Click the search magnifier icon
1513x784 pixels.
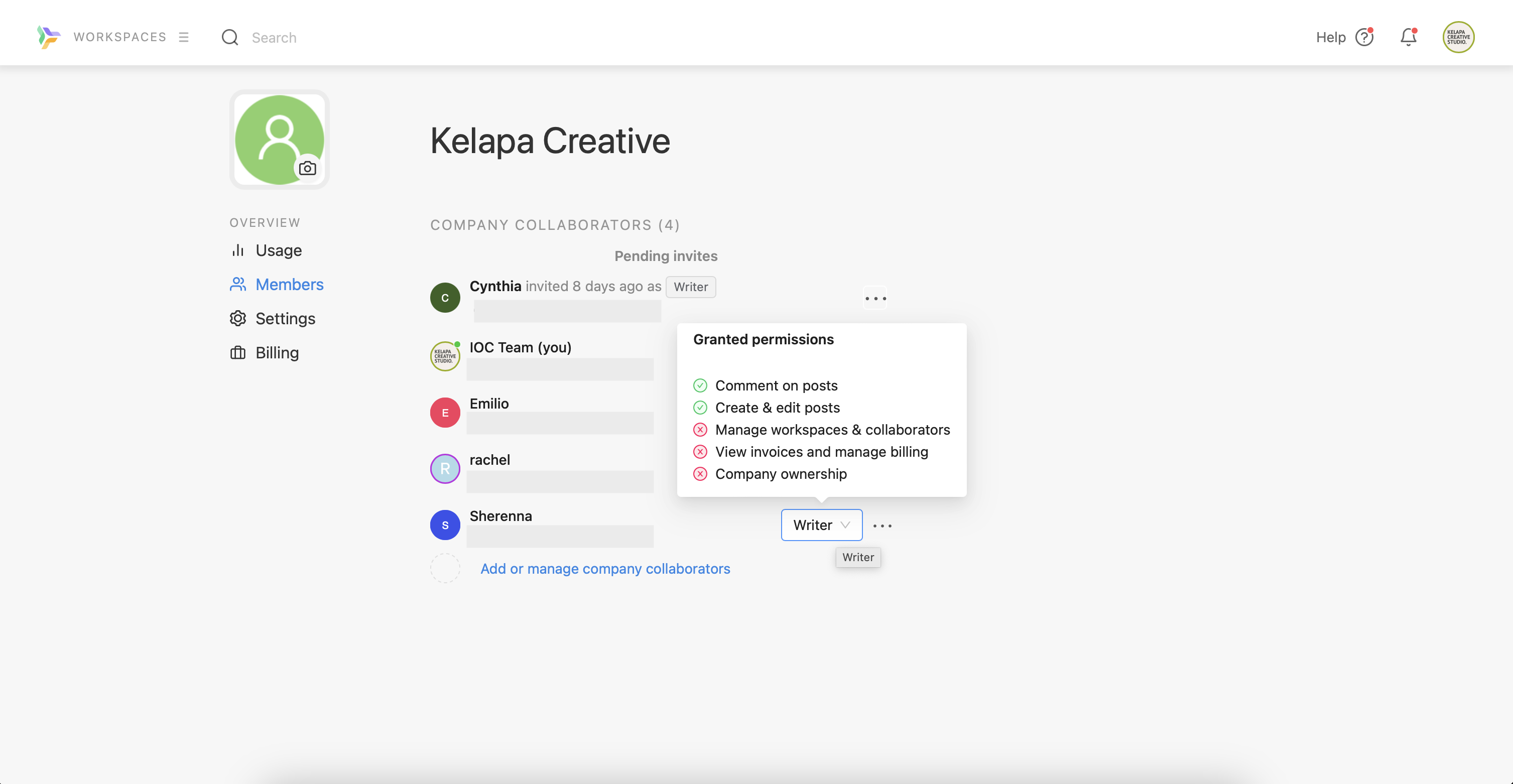click(229, 37)
